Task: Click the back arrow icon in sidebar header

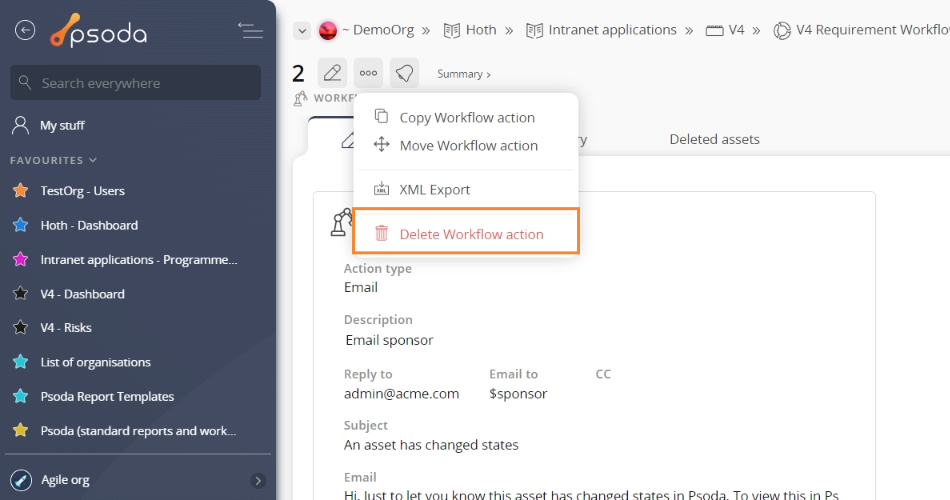Action: [x=25, y=31]
